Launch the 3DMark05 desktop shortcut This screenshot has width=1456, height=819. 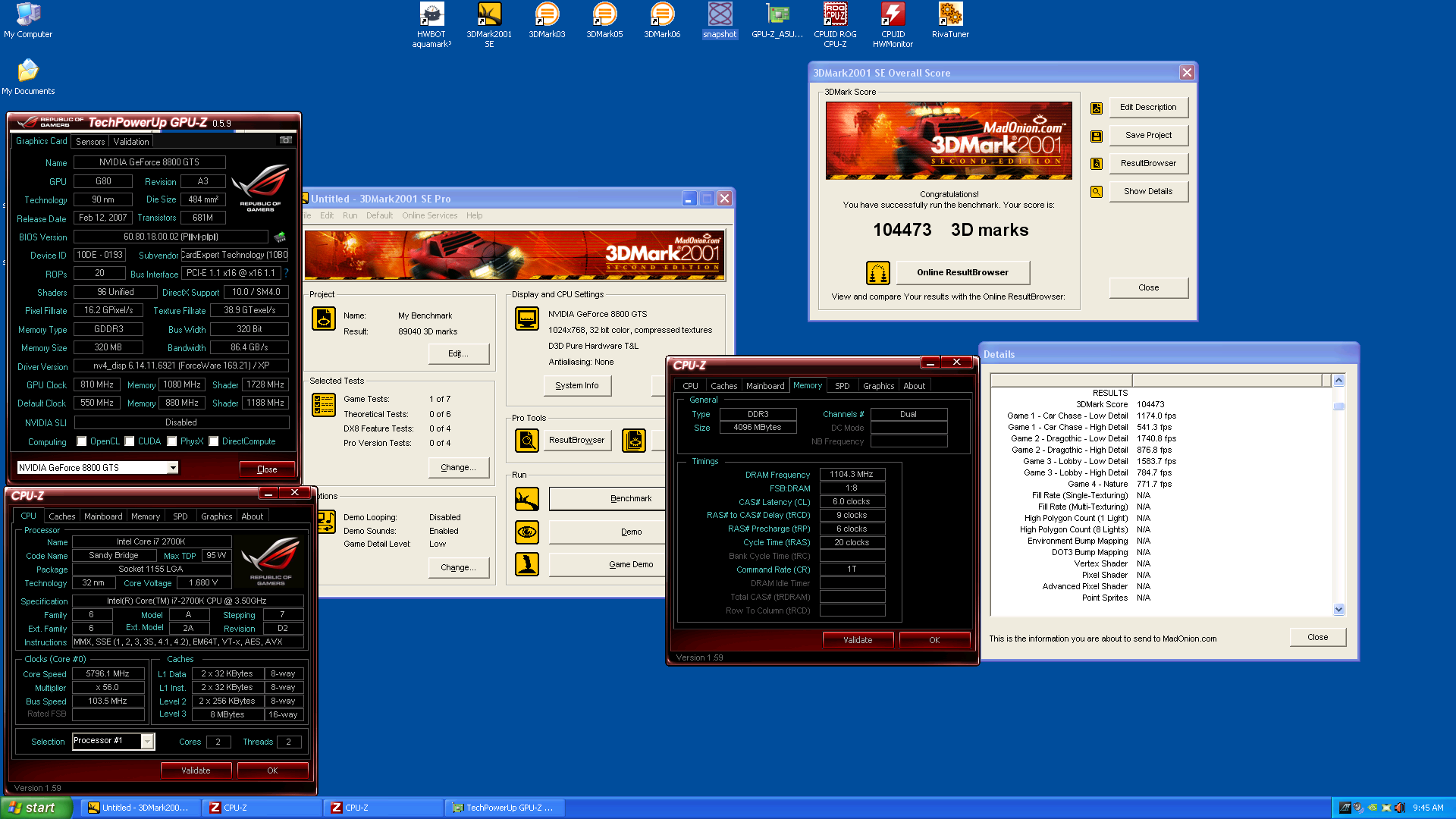[x=604, y=20]
